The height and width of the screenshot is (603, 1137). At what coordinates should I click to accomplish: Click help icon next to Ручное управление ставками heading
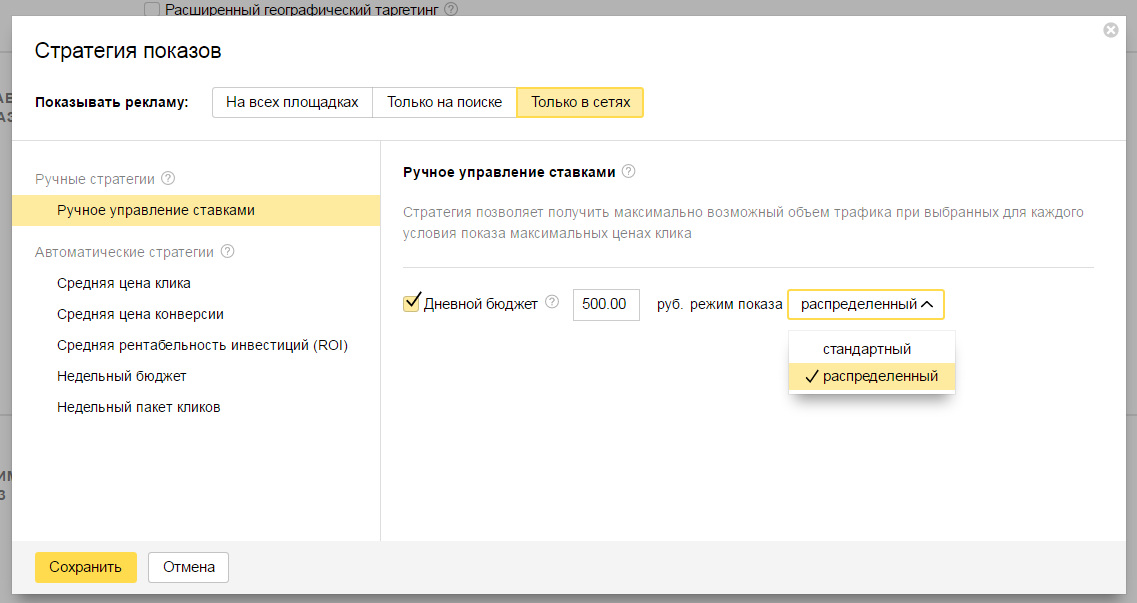(628, 171)
